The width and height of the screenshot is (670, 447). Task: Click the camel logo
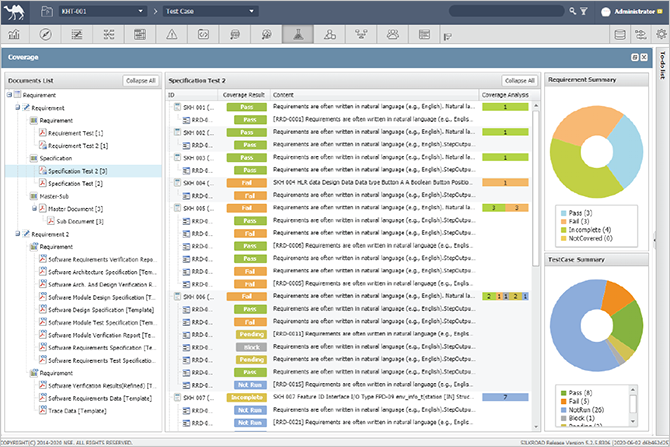pos(16,12)
